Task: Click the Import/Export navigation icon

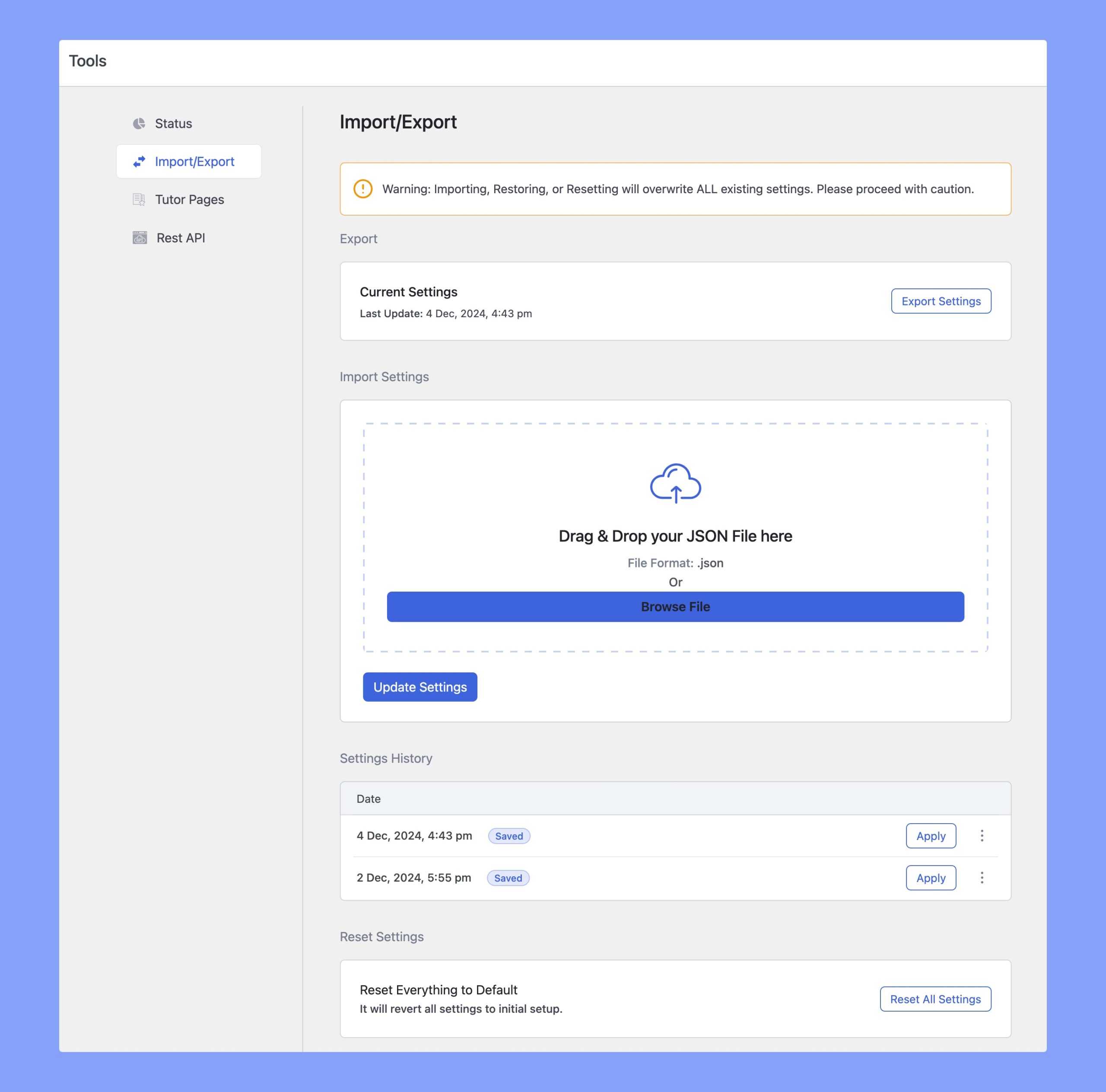Action: point(139,161)
